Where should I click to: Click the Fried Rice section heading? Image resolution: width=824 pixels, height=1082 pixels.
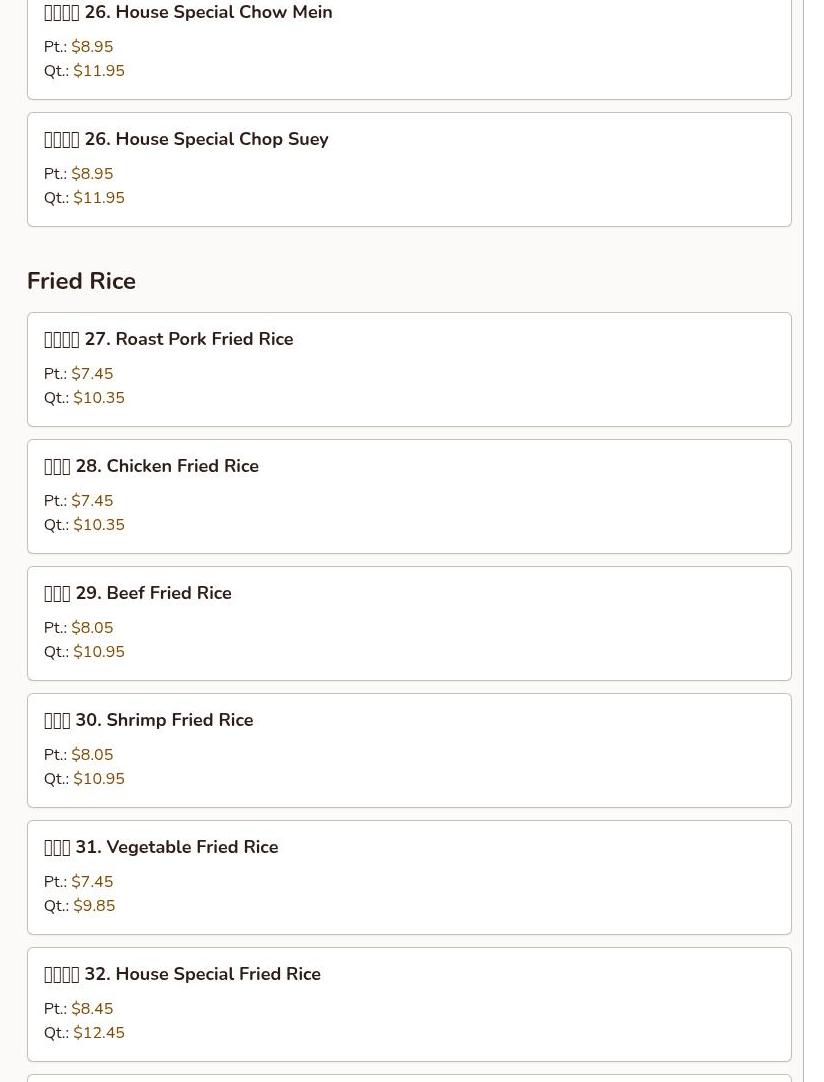point(81,281)
